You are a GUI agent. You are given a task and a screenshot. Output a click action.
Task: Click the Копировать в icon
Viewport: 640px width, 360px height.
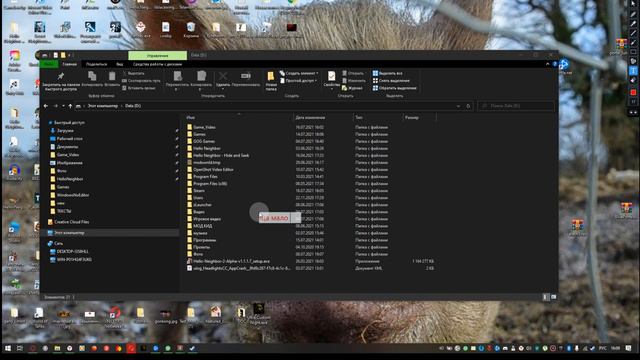[201, 77]
